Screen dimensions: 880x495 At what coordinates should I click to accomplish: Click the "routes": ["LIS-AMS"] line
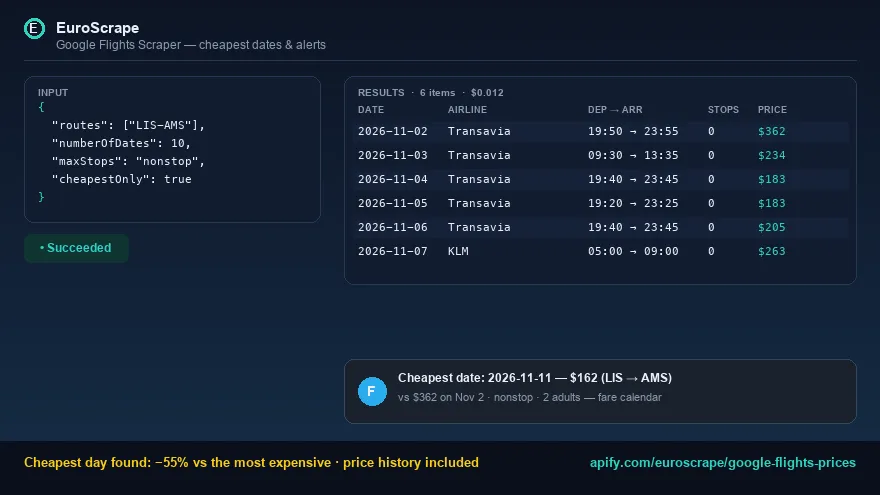(129, 125)
